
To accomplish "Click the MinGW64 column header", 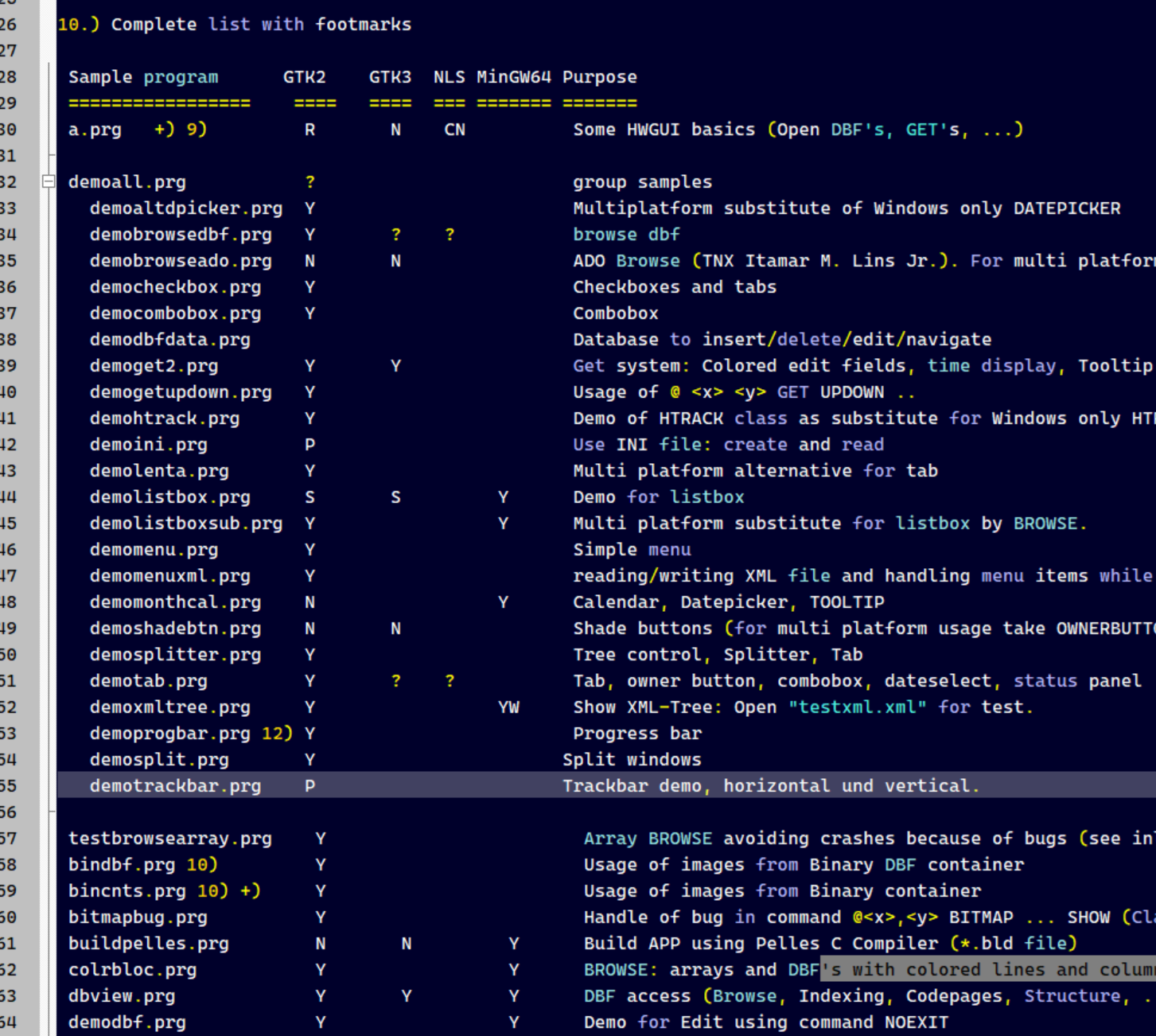I will tap(513, 77).
